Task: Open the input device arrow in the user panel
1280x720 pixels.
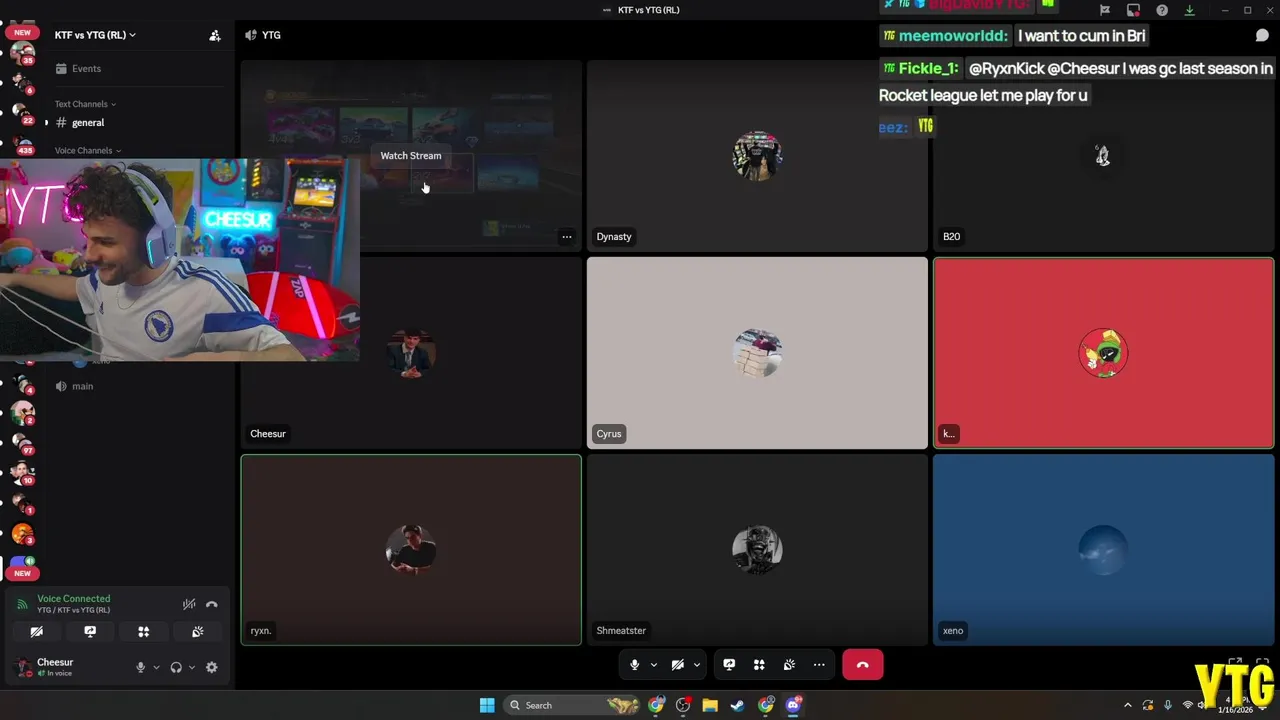Action: pos(156,667)
